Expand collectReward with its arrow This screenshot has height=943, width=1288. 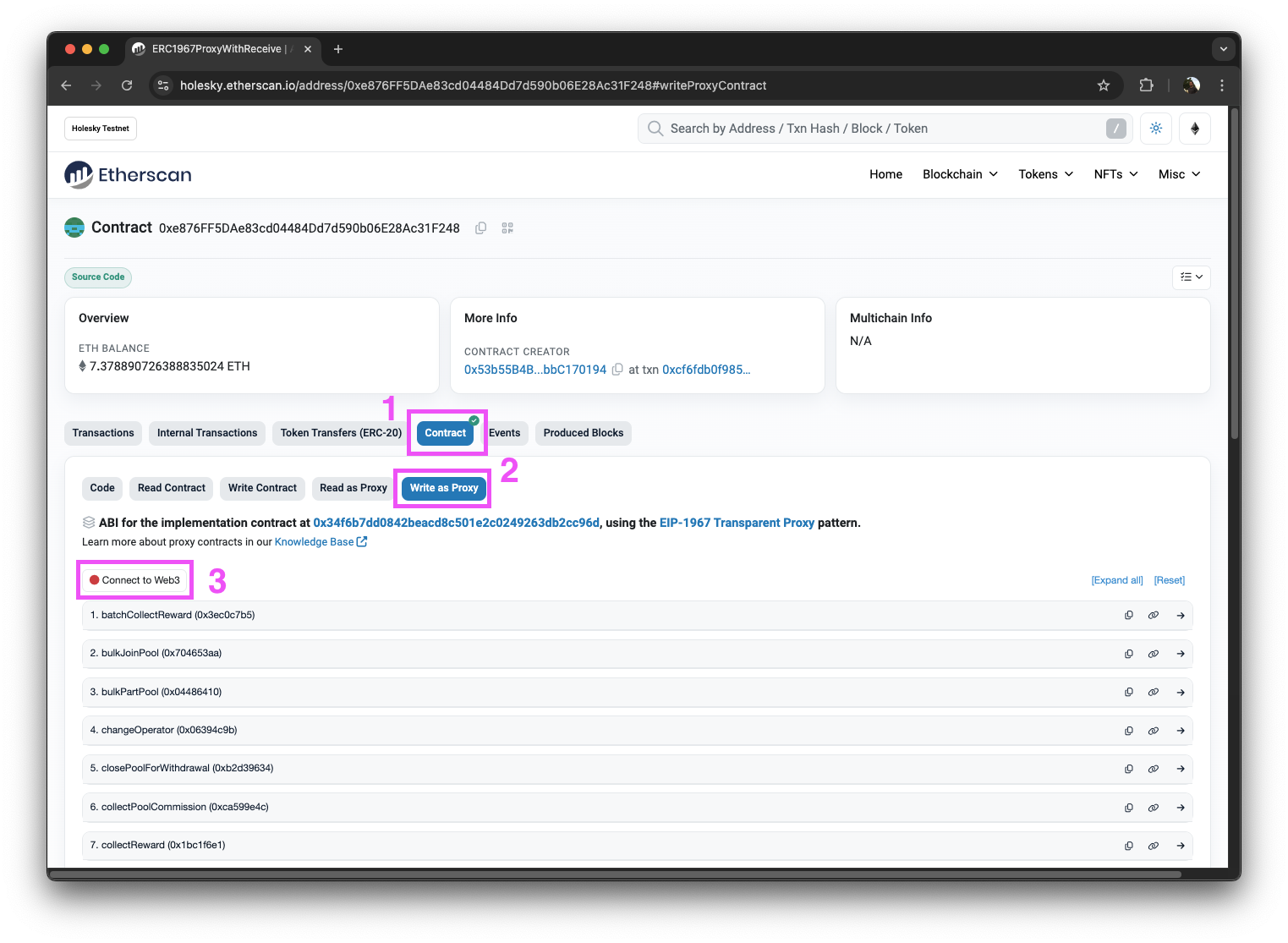(1181, 846)
